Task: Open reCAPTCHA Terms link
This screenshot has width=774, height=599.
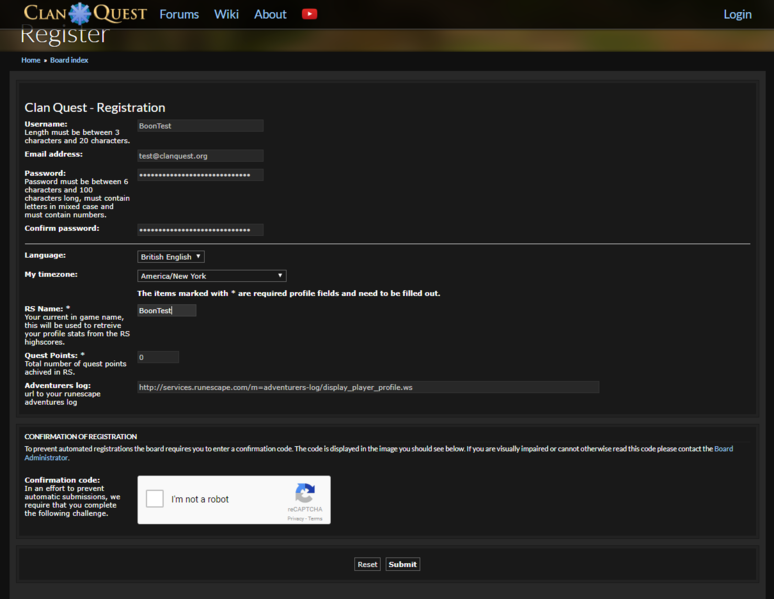Action: coord(315,519)
